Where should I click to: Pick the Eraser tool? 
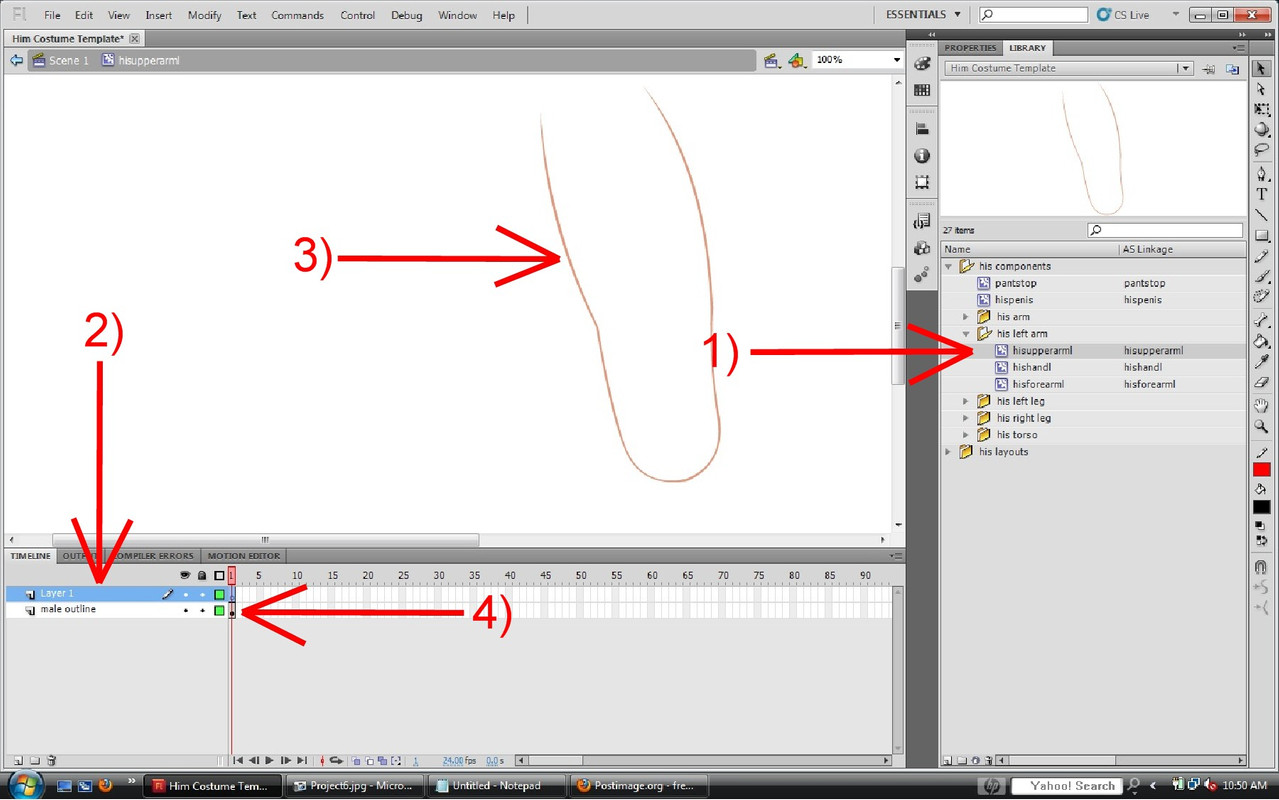pyautogui.click(x=1261, y=382)
